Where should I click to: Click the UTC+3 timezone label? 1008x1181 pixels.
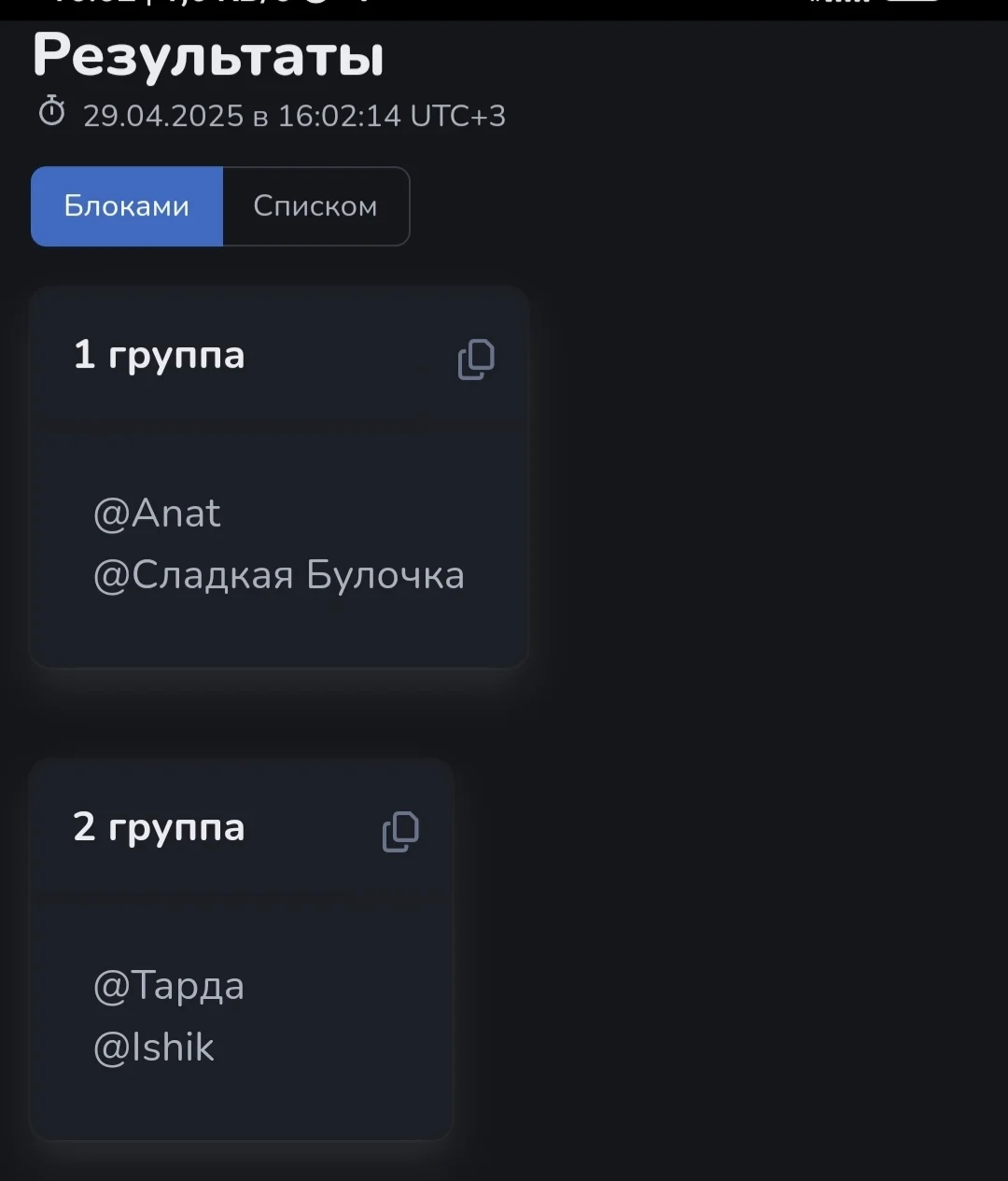(458, 116)
